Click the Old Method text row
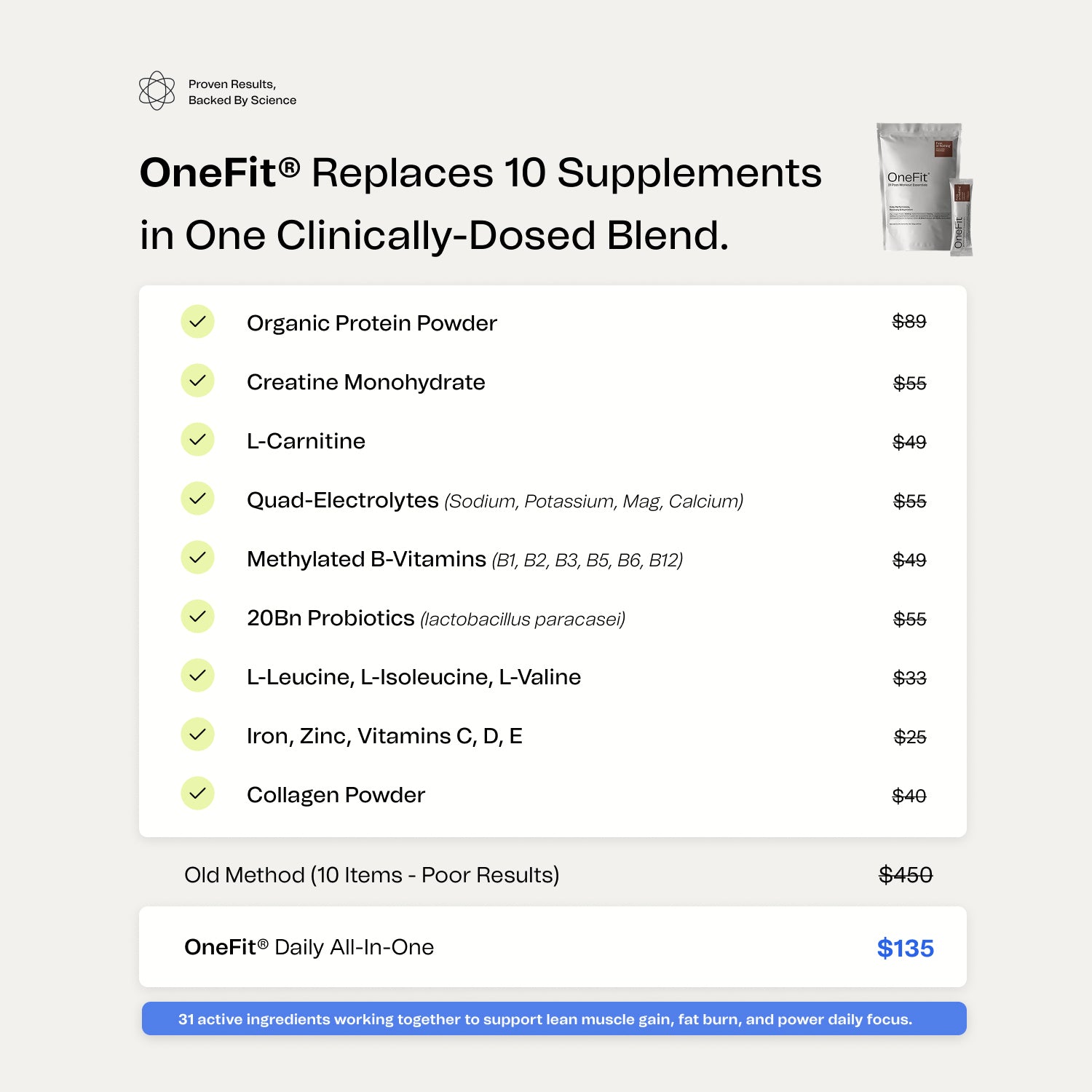 tap(371, 874)
